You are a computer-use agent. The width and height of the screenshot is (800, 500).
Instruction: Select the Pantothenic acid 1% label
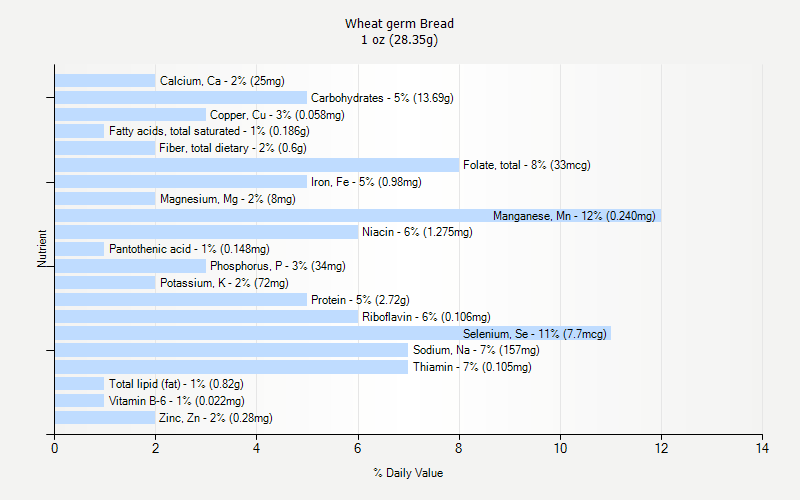189,249
